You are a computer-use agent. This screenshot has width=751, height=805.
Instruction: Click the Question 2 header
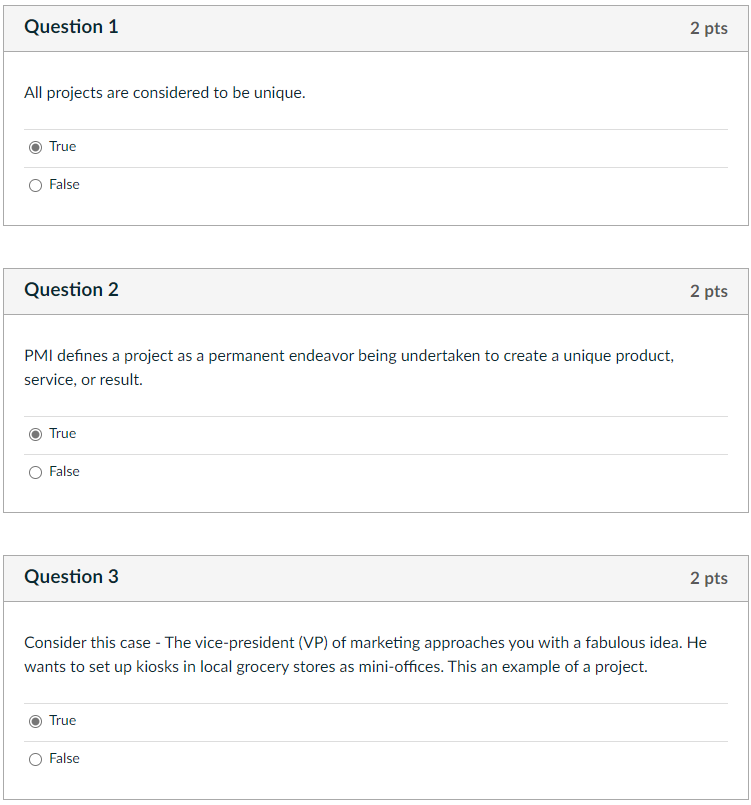pos(71,290)
